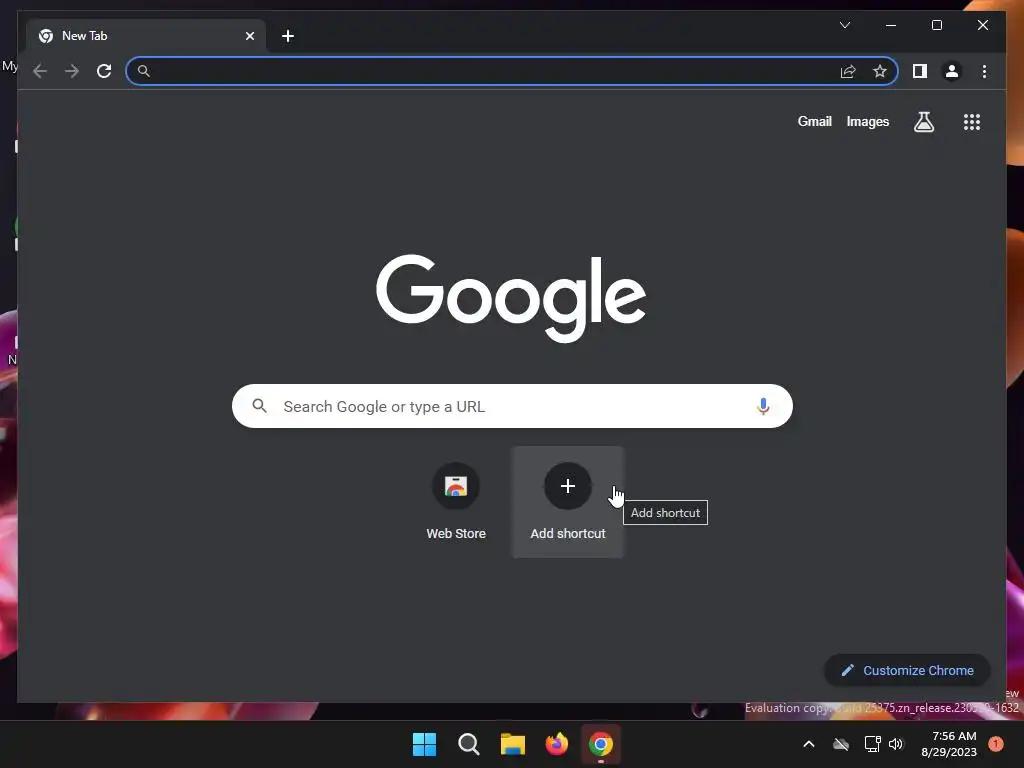Open the clock showing 7:56 AM
The height and width of the screenshot is (768, 1024).
[x=949, y=744]
